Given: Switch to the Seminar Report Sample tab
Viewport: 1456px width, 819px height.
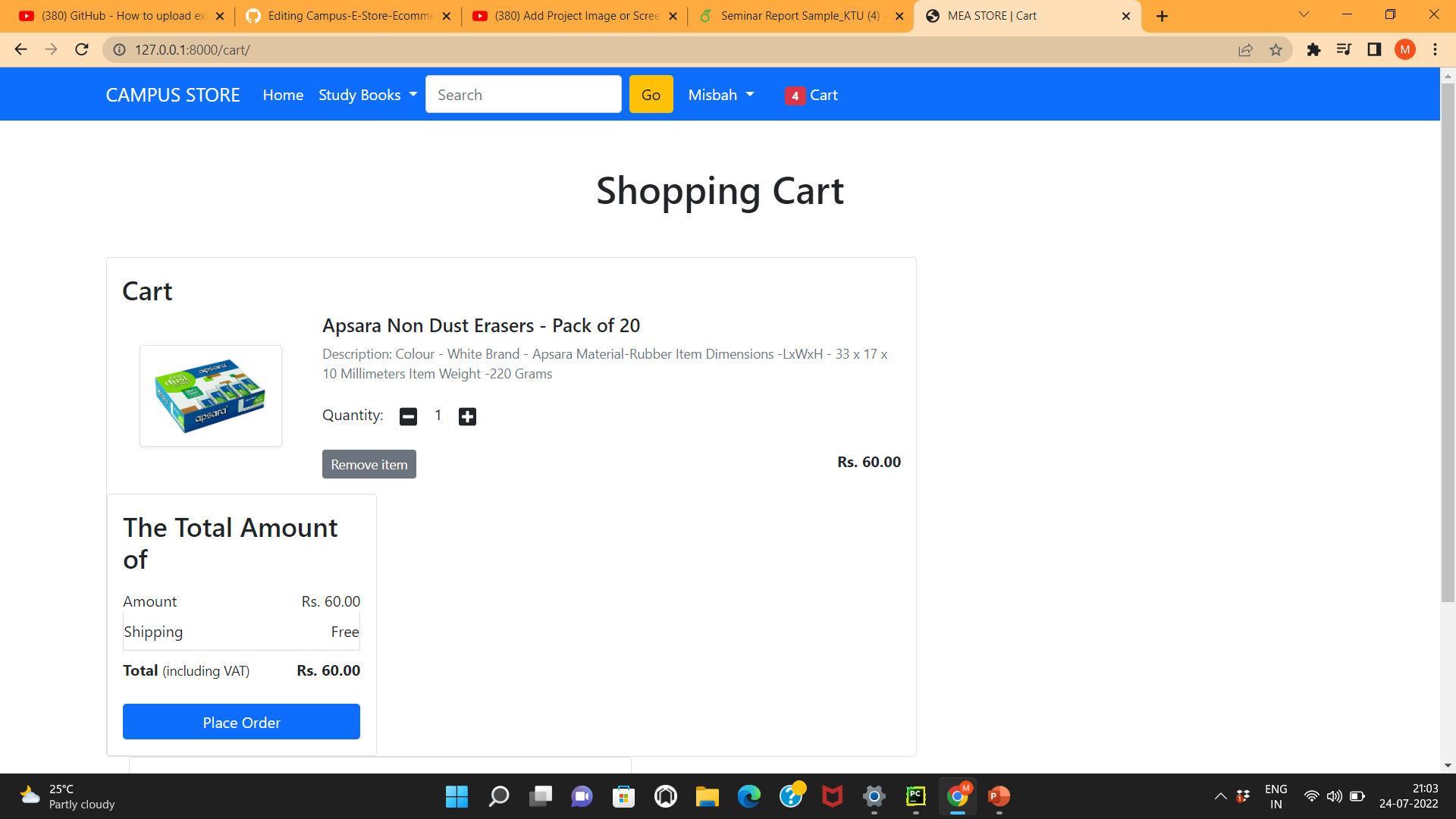Looking at the screenshot, I should (794, 15).
